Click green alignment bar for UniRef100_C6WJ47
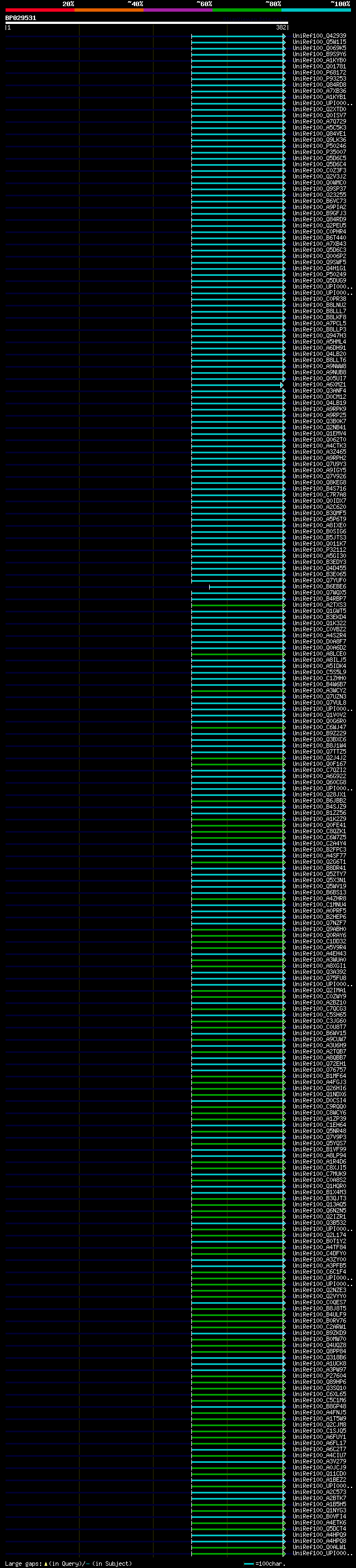356x1568 pixels. coord(238,728)
